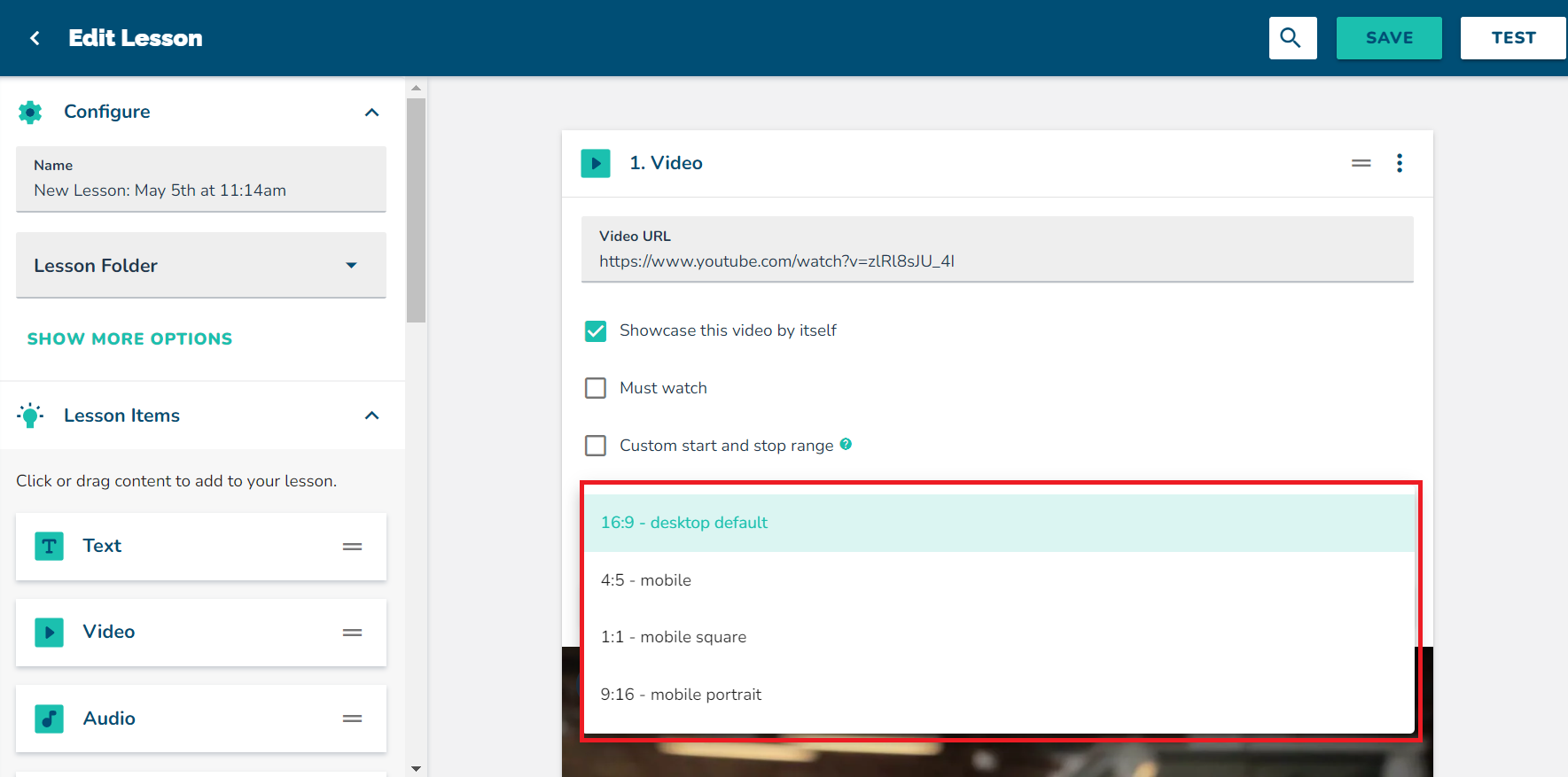1568x777 pixels.
Task: Click the TEST button
Action: pos(1513,38)
